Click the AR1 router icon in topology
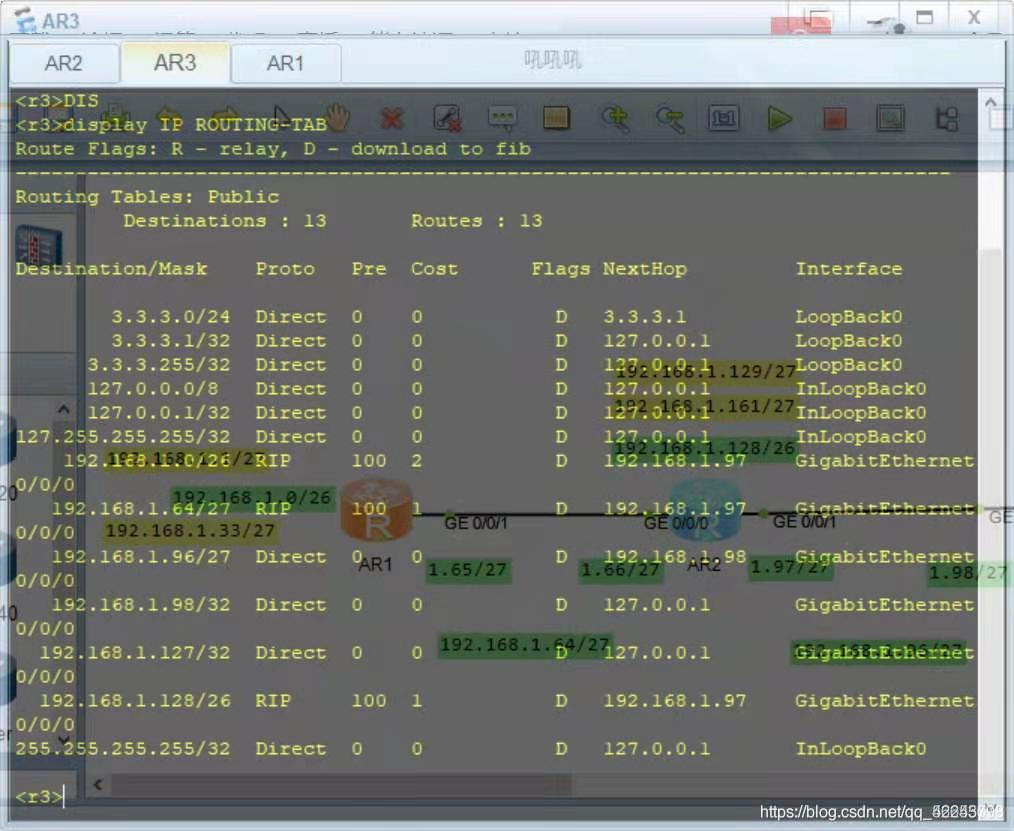The width and height of the screenshot is (1014, 831). point(376,510)
